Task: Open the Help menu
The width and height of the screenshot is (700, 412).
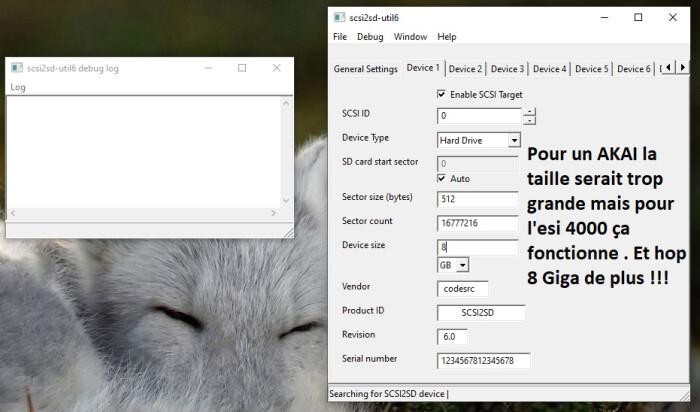Action: 447,37
